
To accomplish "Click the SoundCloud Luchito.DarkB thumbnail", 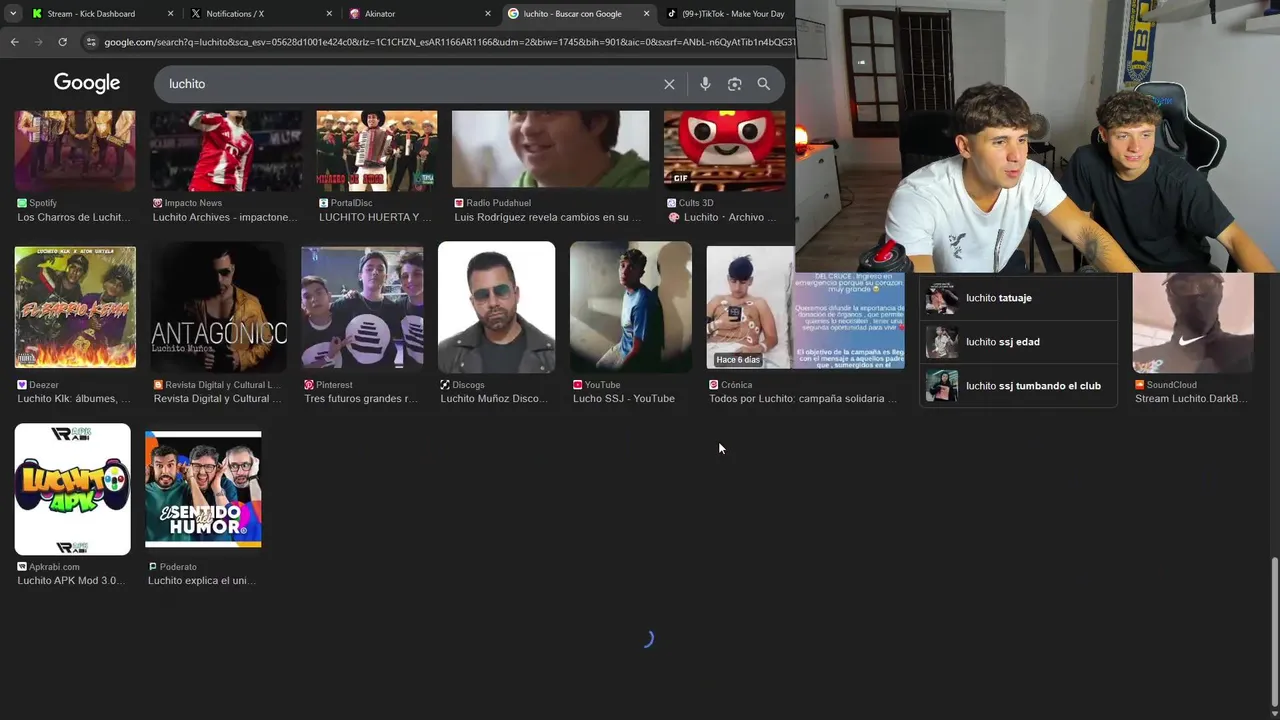I will [x=1193, y=322].
